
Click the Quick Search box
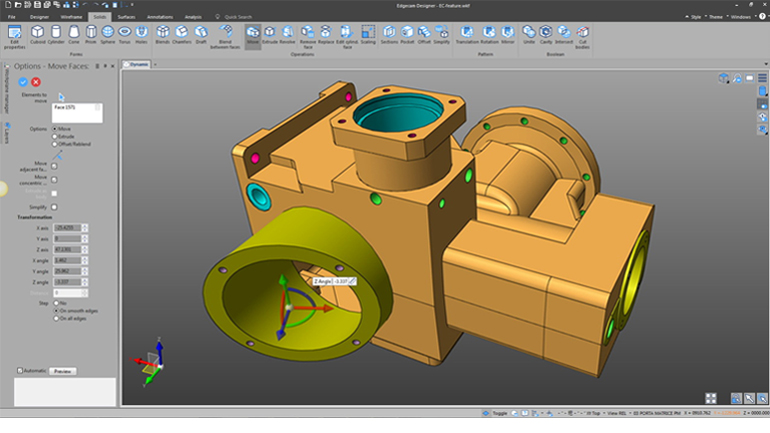click(x=238, y=17)
